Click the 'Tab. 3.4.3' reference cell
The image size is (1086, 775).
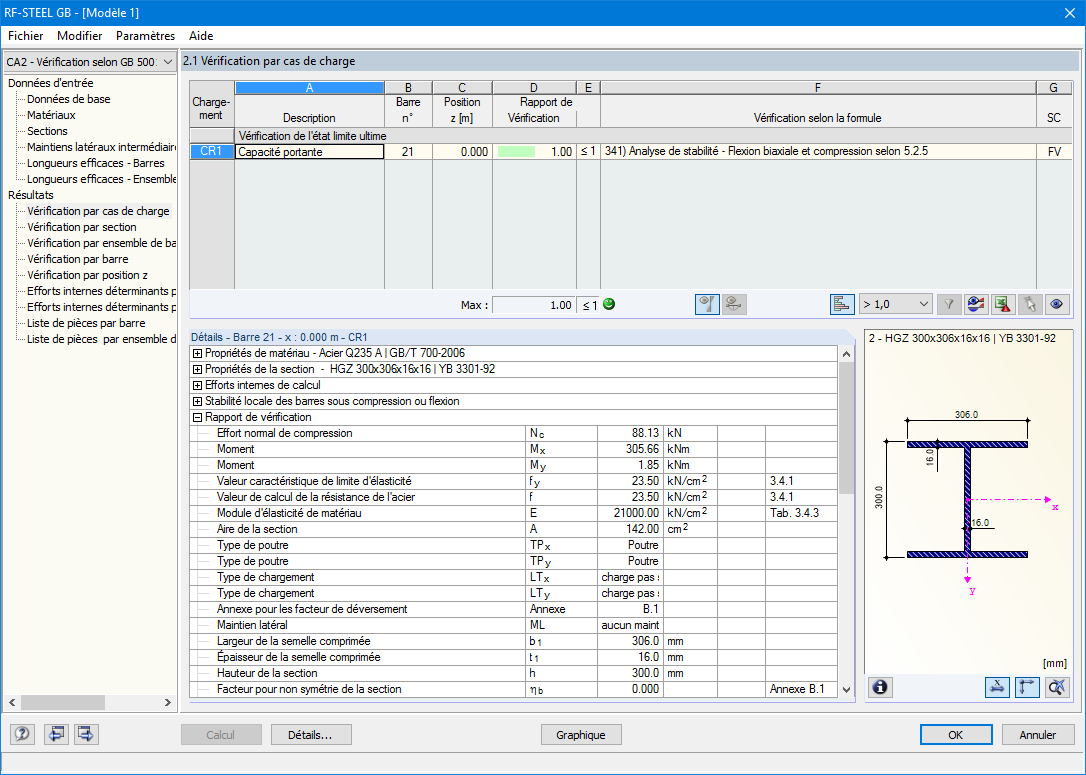pyautogui.click(x=801, y=513)
